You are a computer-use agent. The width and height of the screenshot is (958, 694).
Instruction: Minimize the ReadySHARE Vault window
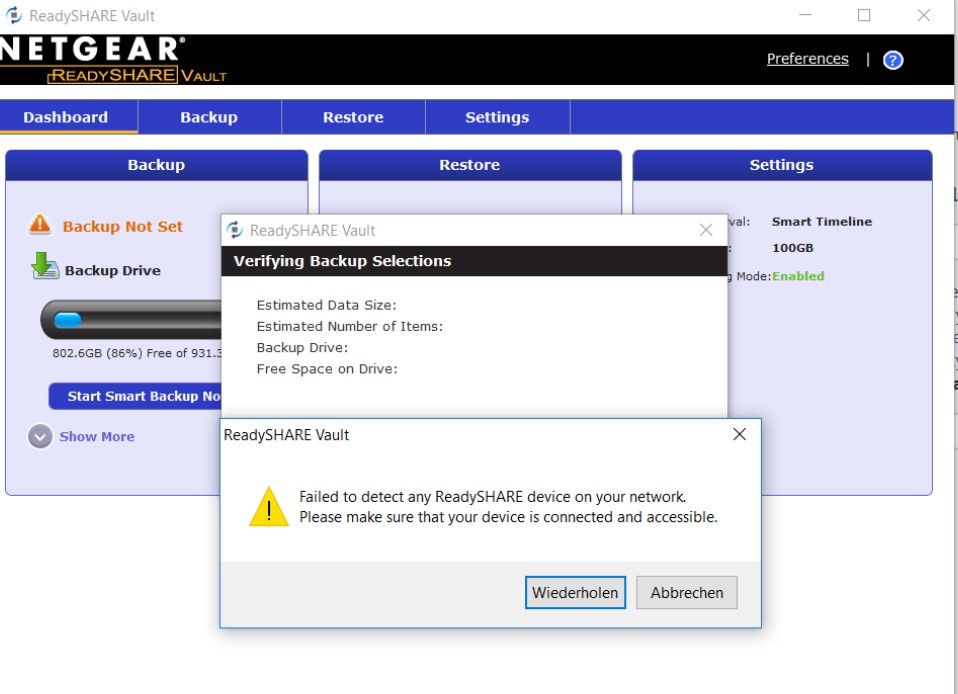pyautogui.click(x=806, y=15)
